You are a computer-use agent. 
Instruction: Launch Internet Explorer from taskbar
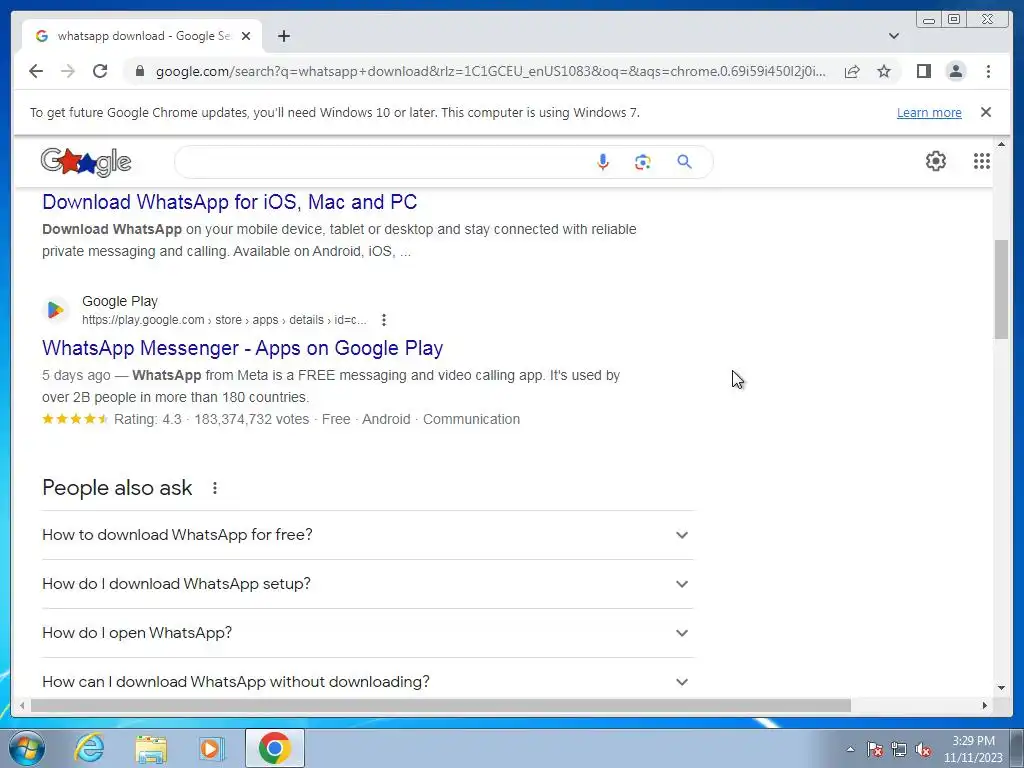tap(89, 748)
